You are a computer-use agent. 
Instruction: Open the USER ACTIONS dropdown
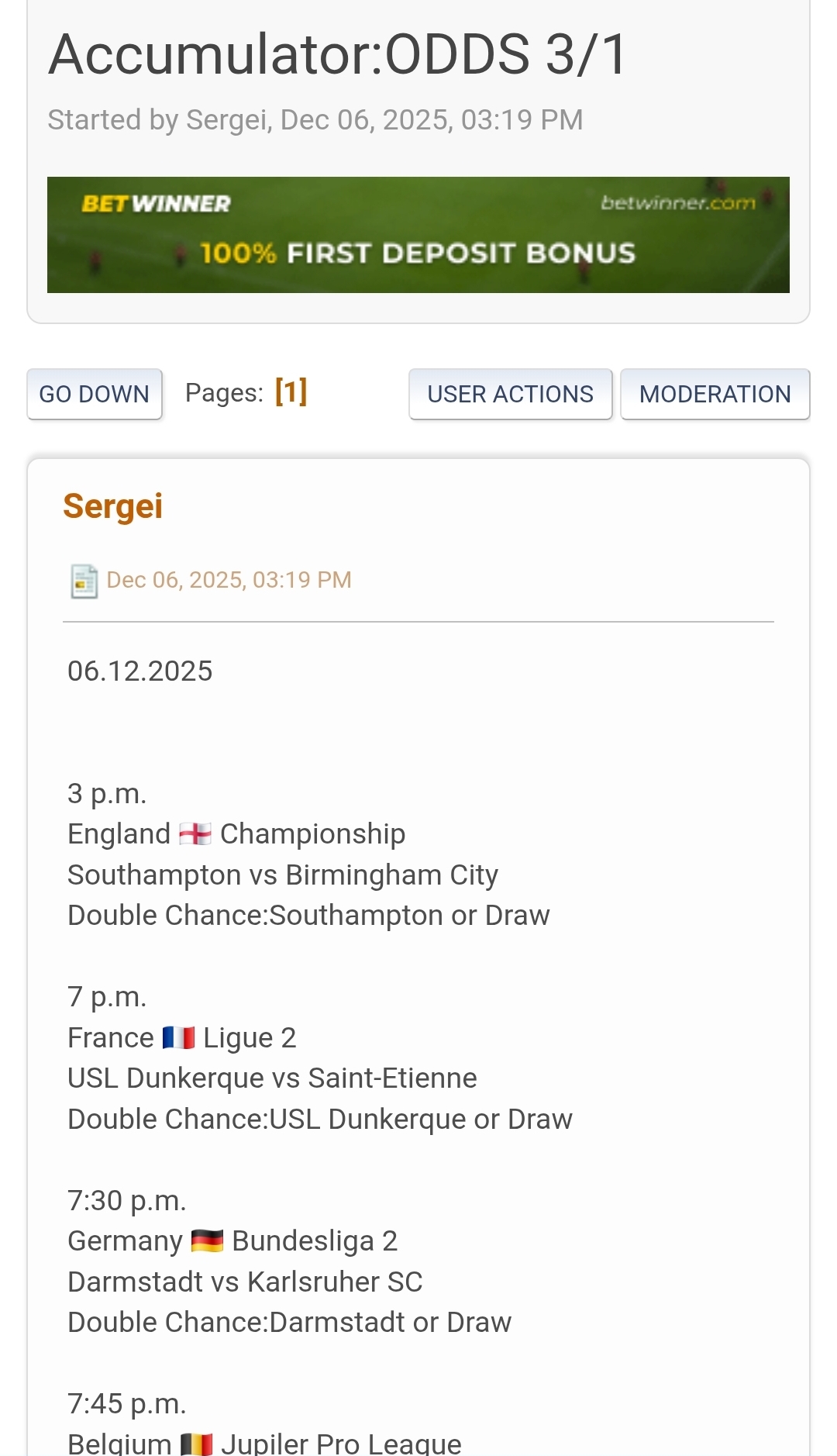(510, 394)
